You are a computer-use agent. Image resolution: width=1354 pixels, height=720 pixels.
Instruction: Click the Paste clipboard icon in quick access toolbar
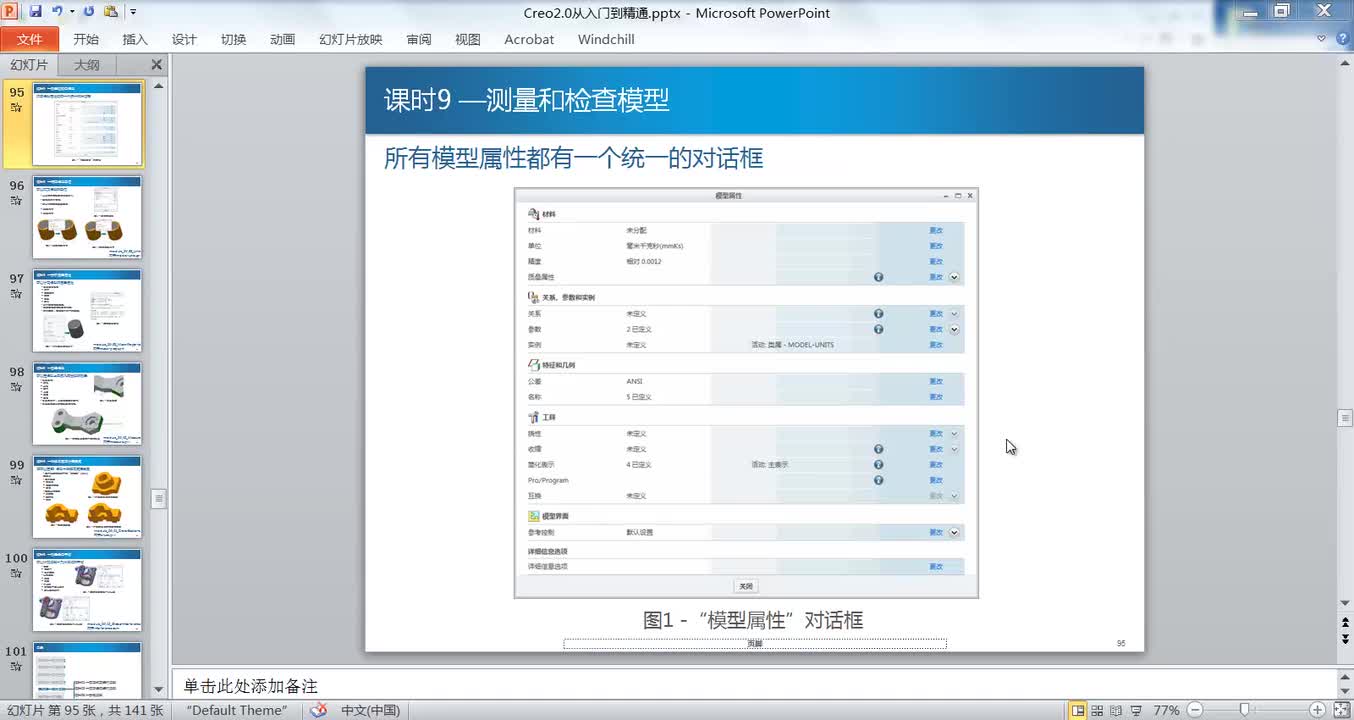(110, 12)
